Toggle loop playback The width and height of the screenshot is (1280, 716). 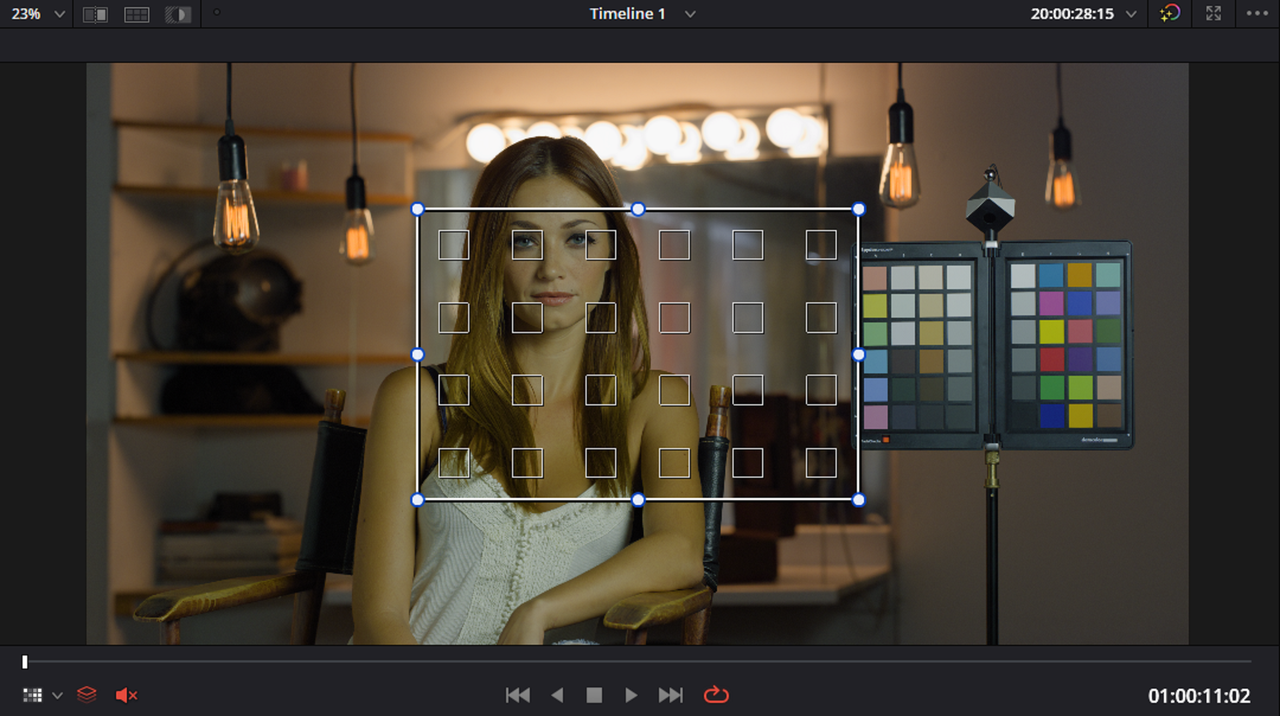[716, 694]
